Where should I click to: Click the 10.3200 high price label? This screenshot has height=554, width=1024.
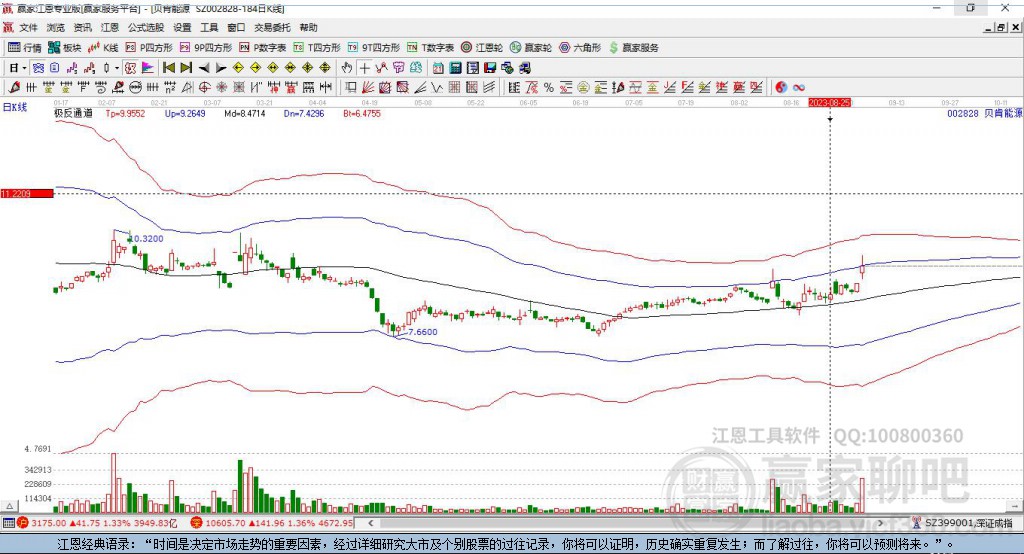tap(145, 238)
